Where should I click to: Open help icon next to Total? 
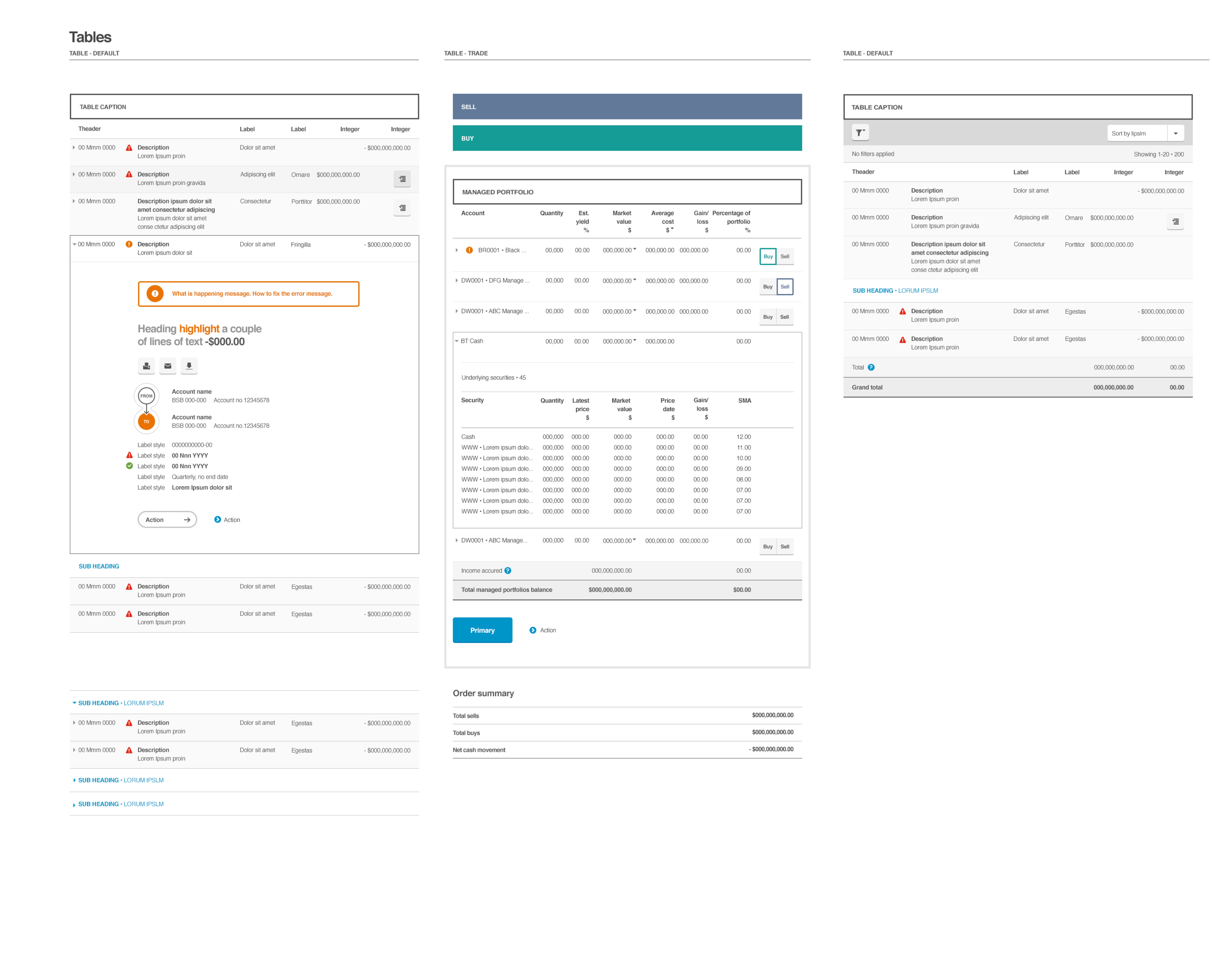coord(871,367)
